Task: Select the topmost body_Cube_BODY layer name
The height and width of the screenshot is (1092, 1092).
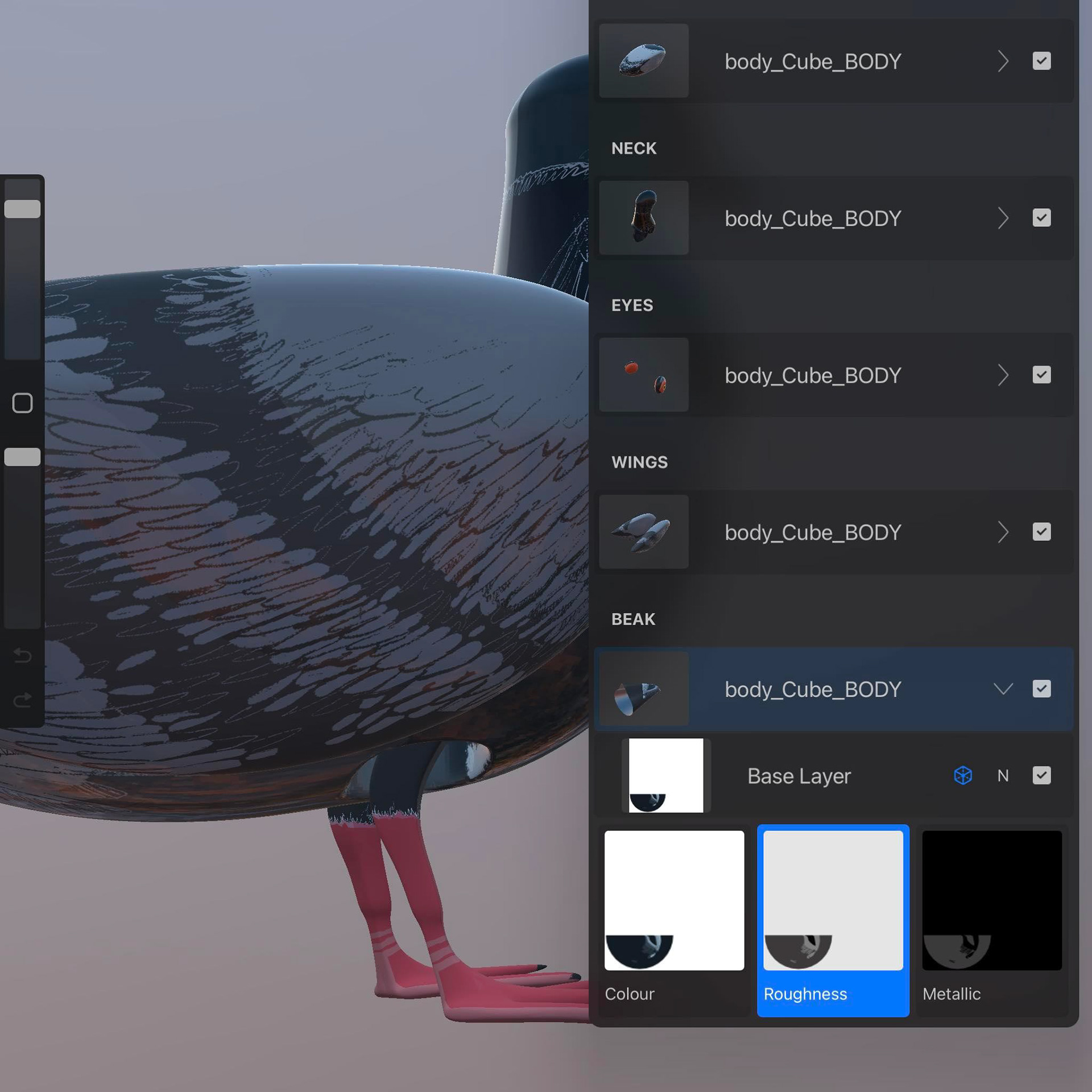Action: click(x=813, y=61)
